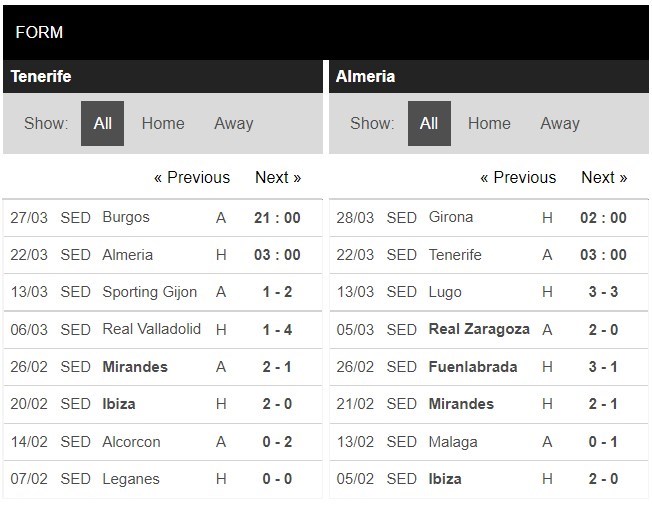Screen dimensions: 652x512
Task: Click the Lugo 3 - 3 score
Action: [x=603, y=292]
